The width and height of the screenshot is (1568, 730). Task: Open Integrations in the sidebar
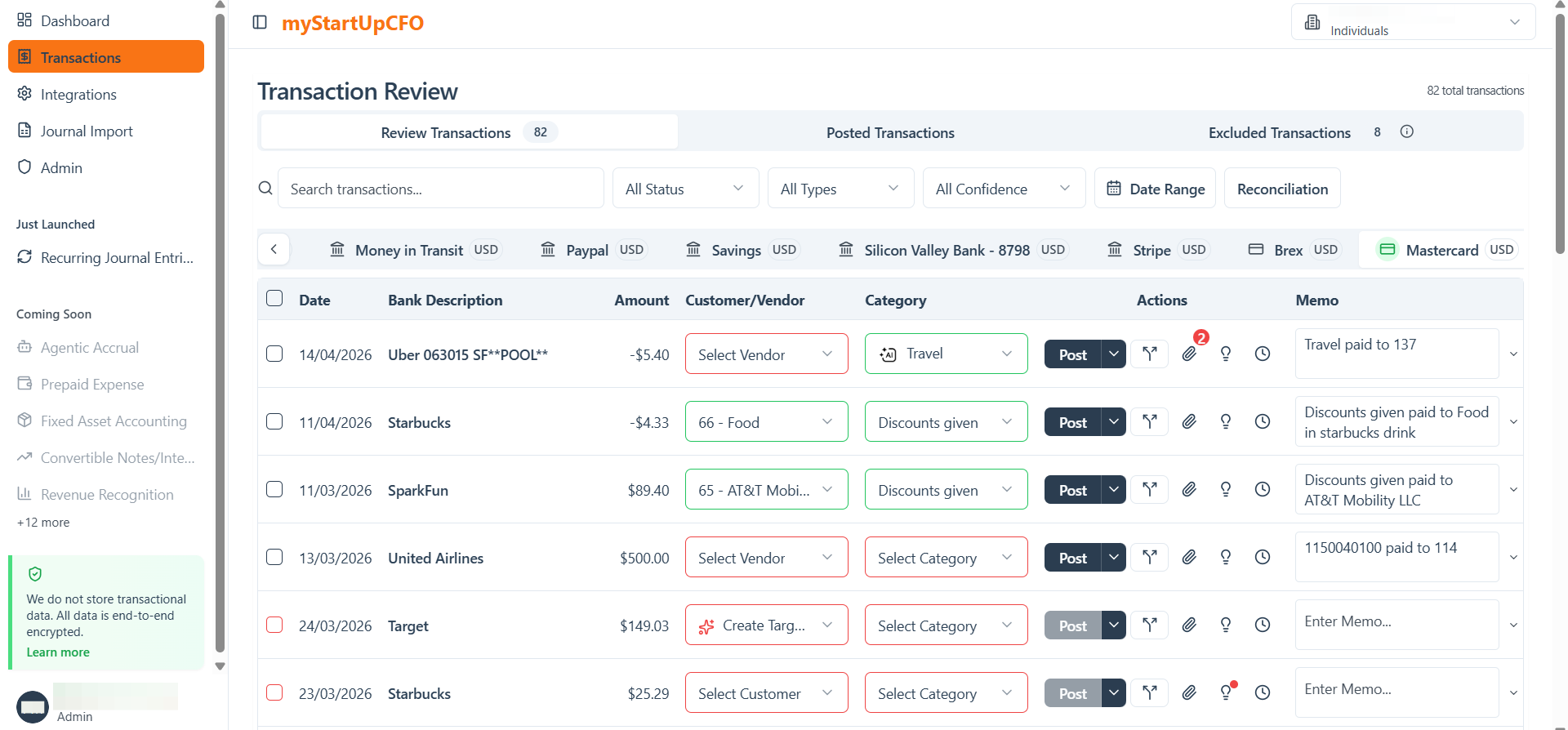click(x=106, y=94)
